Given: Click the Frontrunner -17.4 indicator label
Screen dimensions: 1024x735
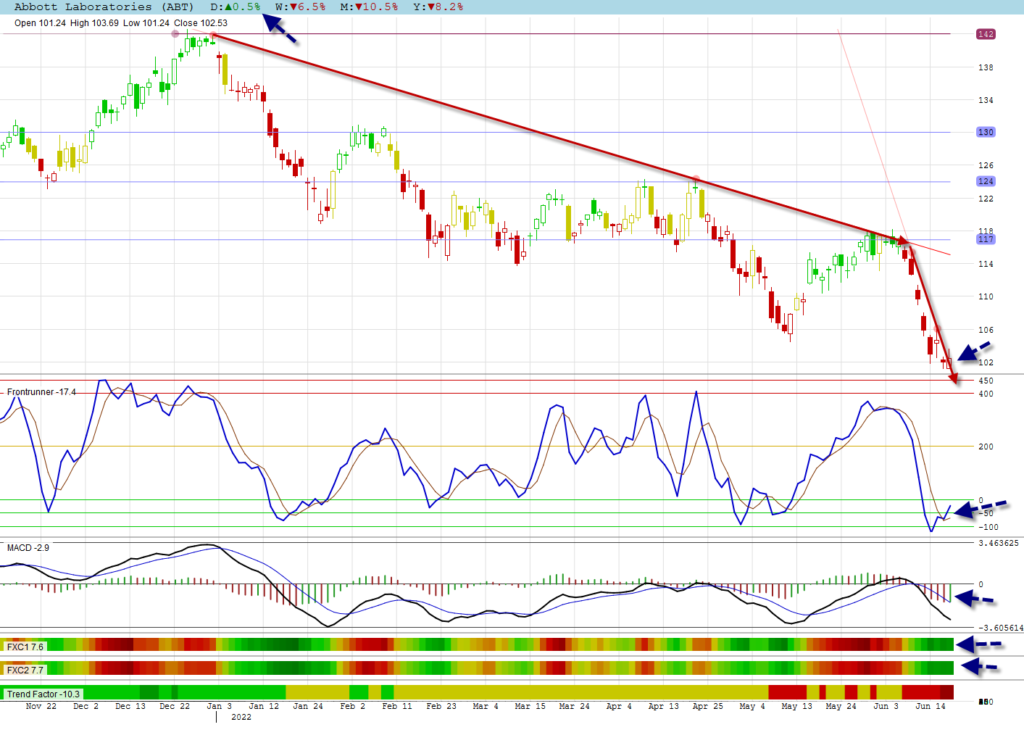Looking at the screenshot, I should (41, 392).
